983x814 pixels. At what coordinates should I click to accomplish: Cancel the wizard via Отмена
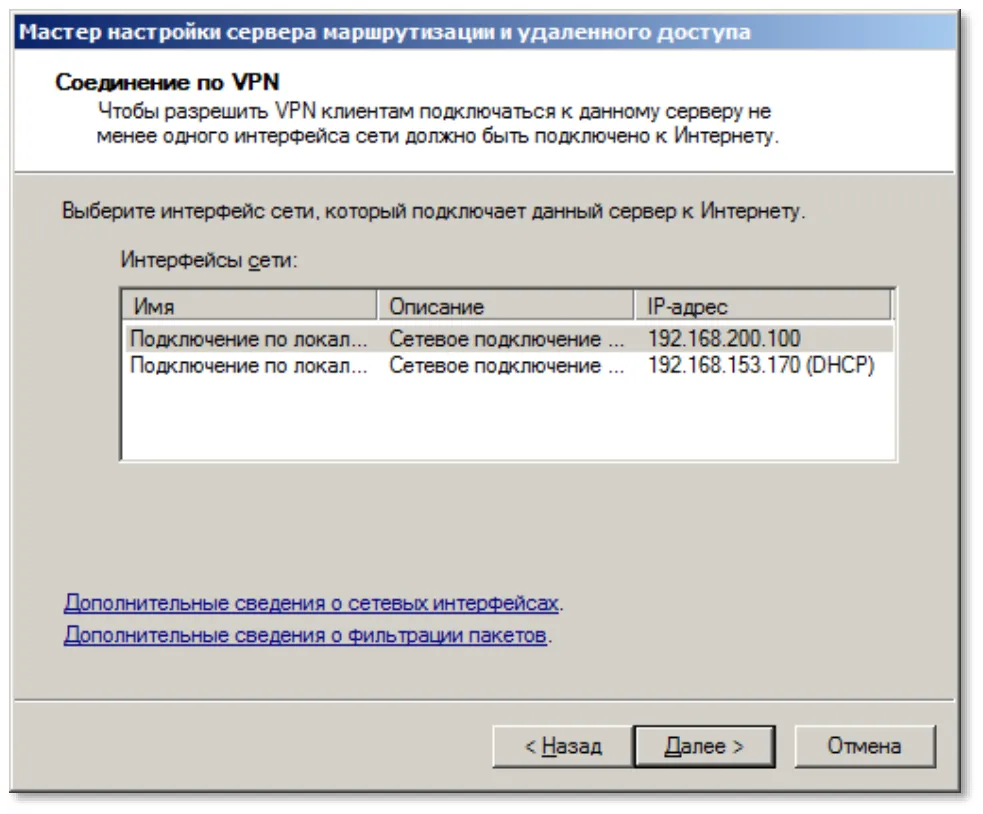coord(865,746)
